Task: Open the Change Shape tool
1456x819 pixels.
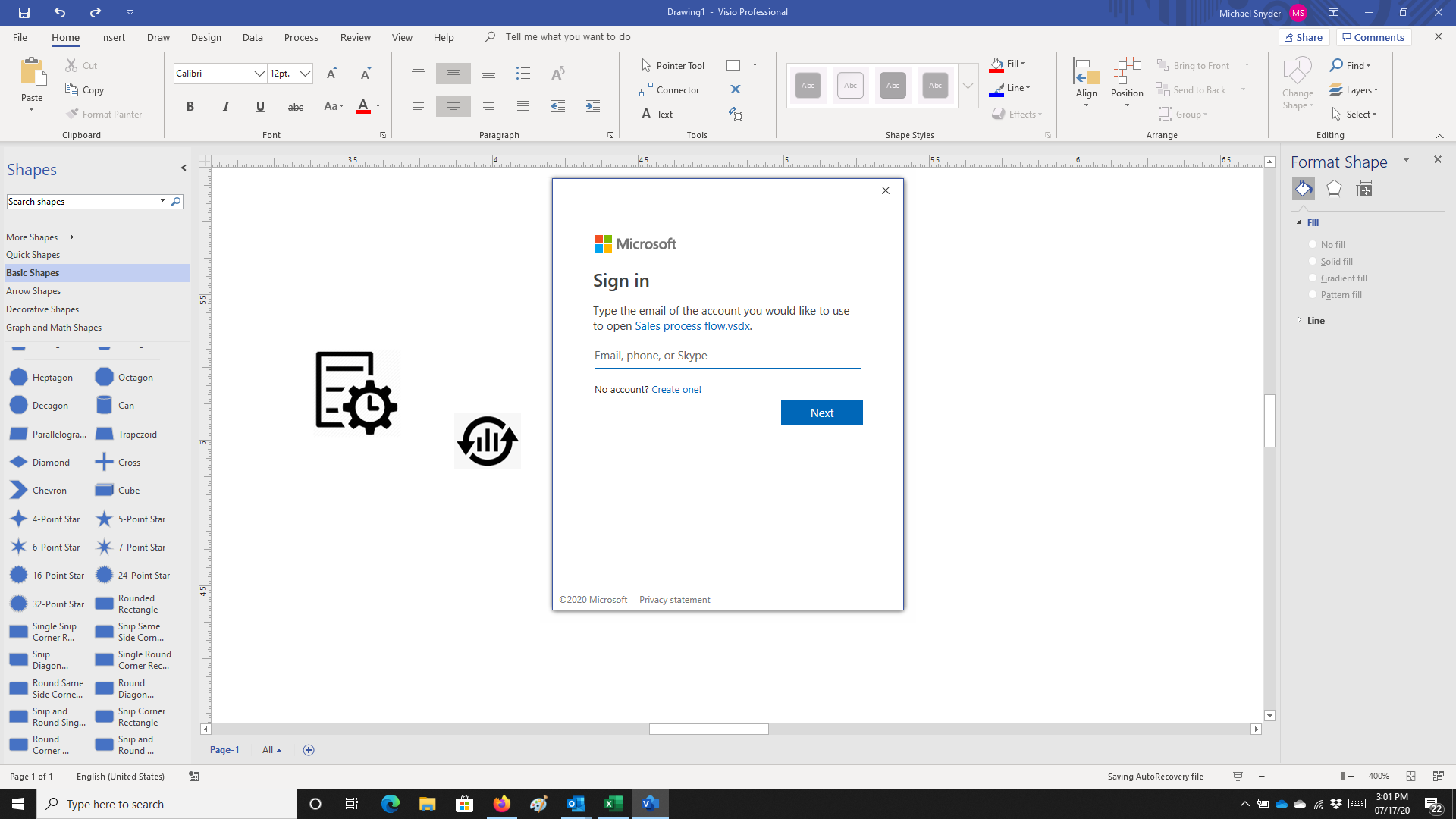Action: (x=1297, y=83)
